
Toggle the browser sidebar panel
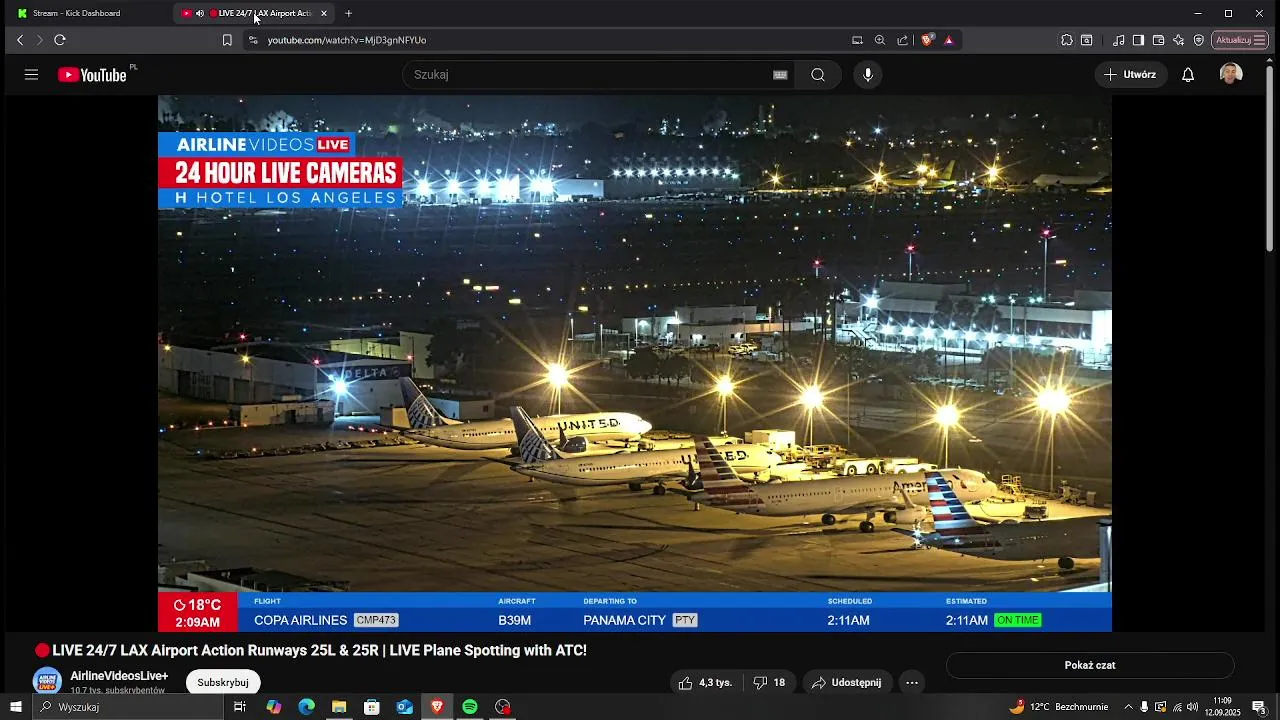[x=1139, y=40]
